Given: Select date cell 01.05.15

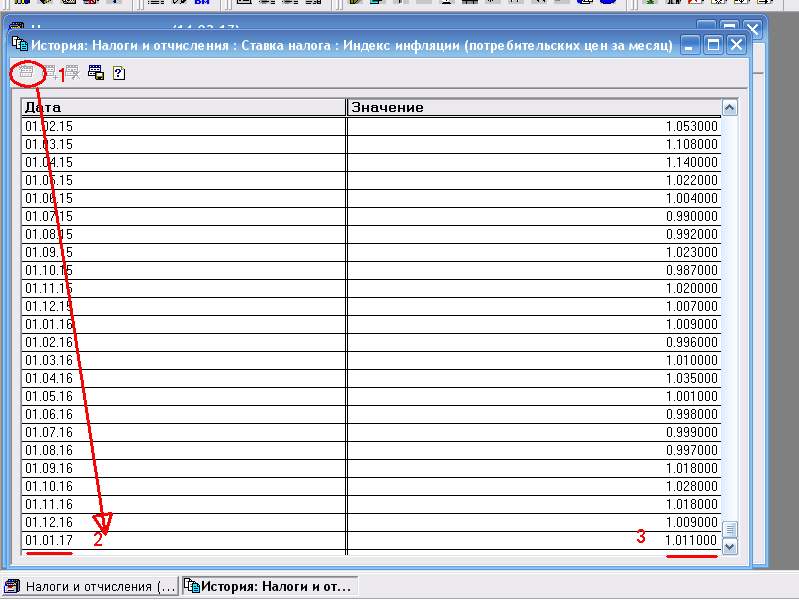Looking at the screenshot, I should point(183,180).
